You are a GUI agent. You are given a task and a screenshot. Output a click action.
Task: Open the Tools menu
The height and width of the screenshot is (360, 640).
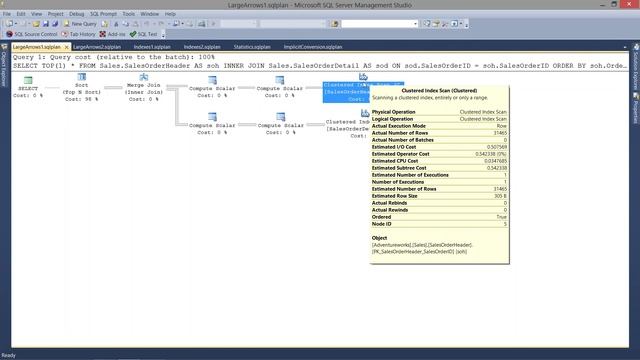coord(129,14)
